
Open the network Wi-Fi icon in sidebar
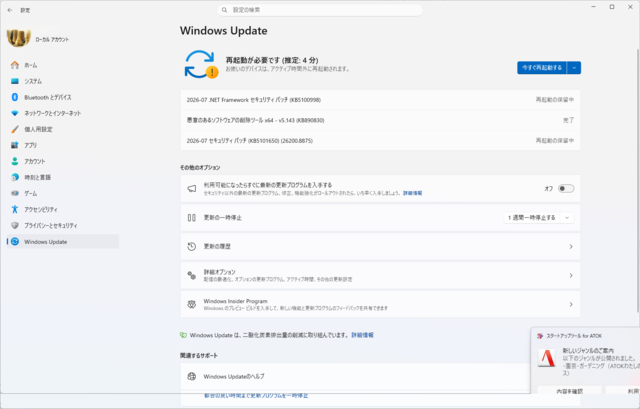(15, 113)
